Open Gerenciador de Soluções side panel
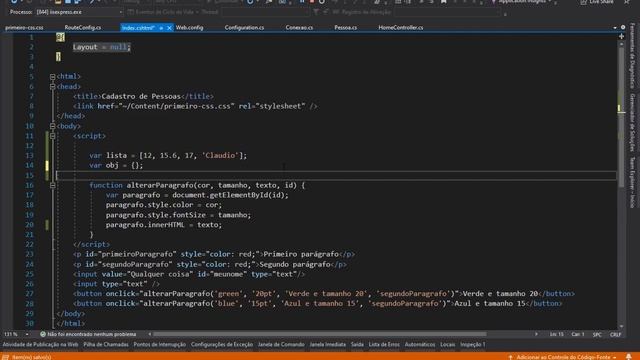This screenshot has width=640, height=360. point(632,122)
